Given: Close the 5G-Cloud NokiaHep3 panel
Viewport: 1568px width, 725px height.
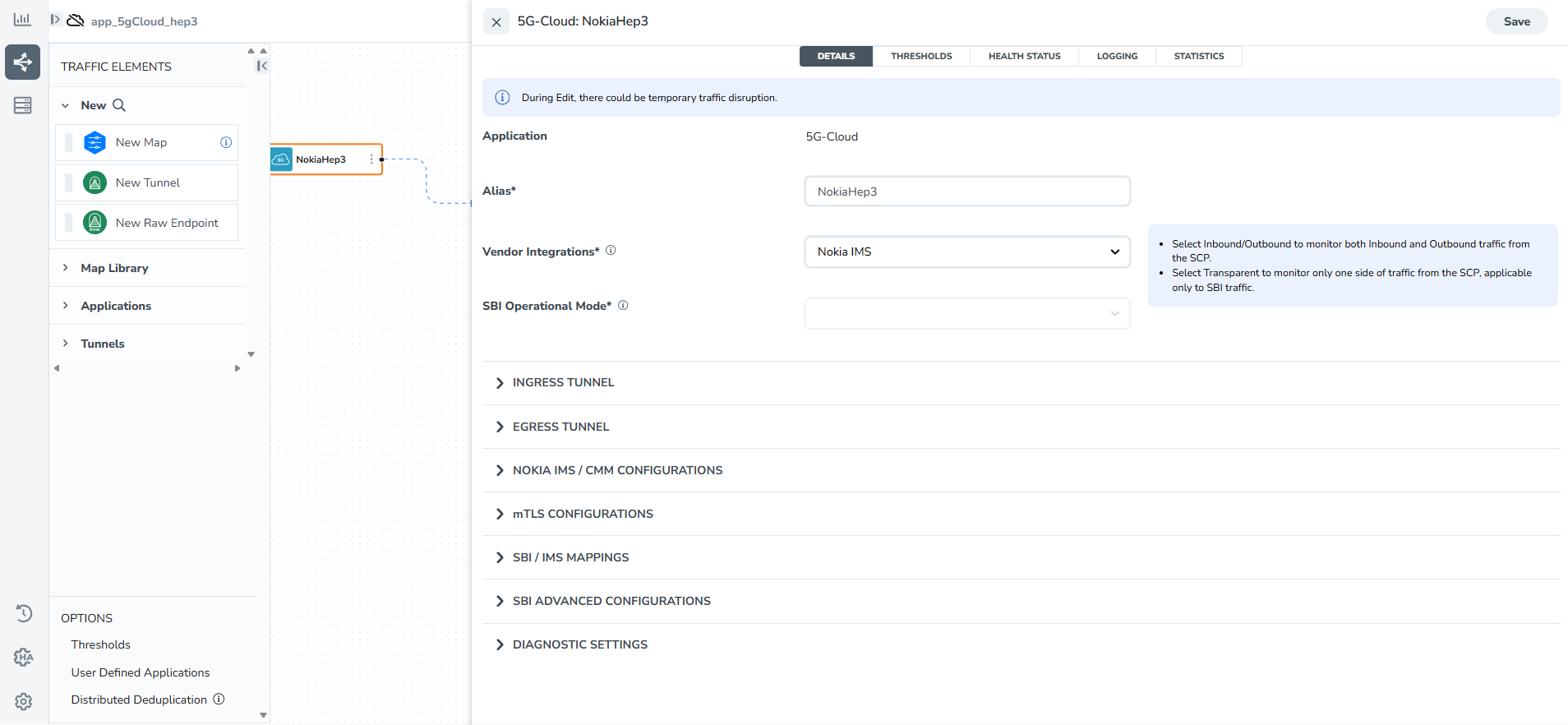Looking at the screenshot, I should pyautogui.click(x=496, y=22).
